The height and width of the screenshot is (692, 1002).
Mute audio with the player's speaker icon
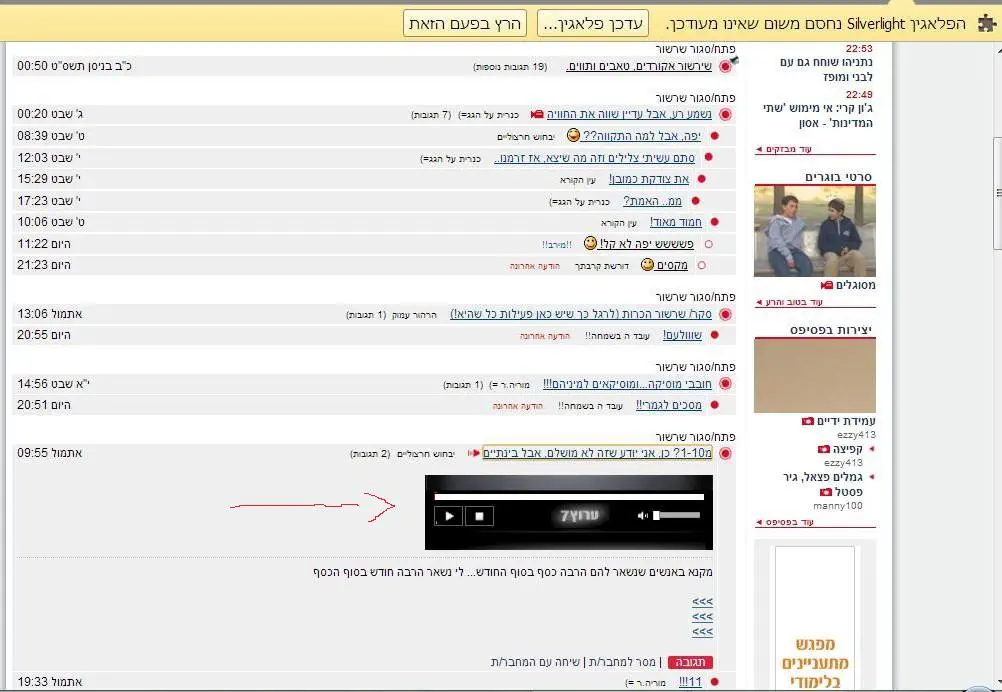(643, 516)
